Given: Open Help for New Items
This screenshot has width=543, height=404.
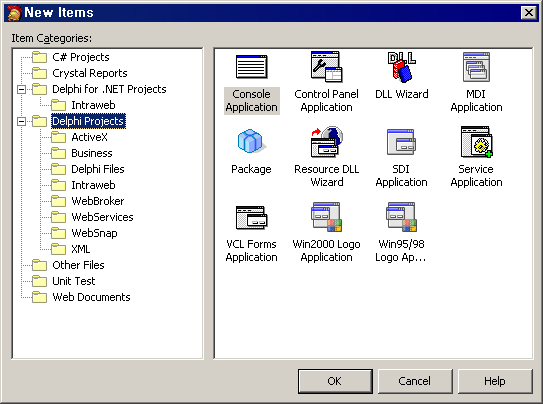Looking at the screenshot, I should click(x=495, y=381).
